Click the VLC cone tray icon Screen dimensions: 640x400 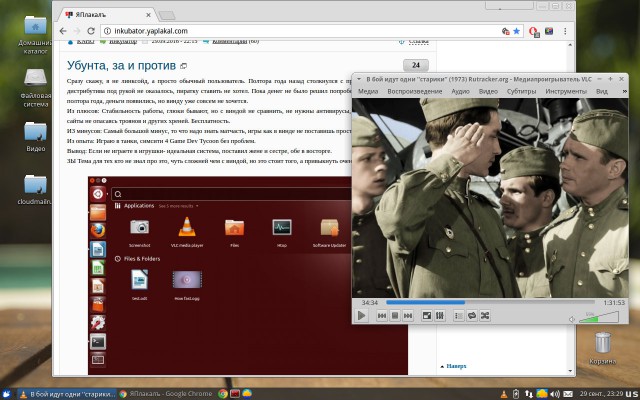[x=504, y=394]
